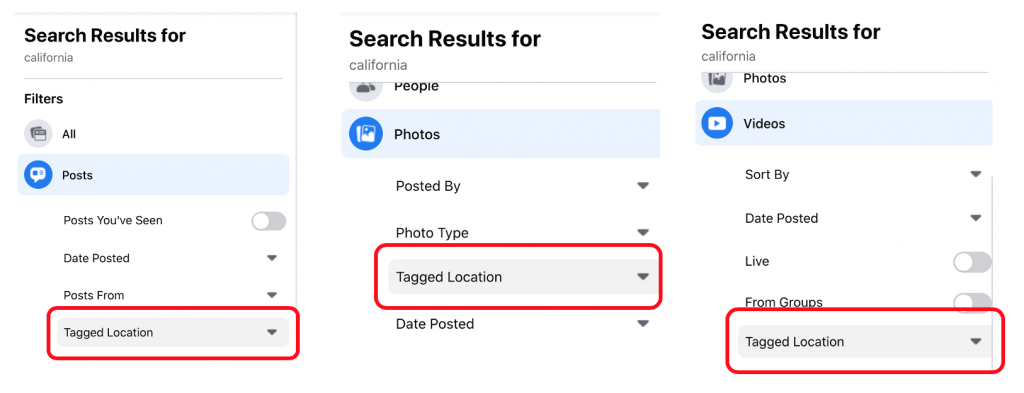Select the Videos filter tab
The image size is (1024, 393).
point(844,123)
